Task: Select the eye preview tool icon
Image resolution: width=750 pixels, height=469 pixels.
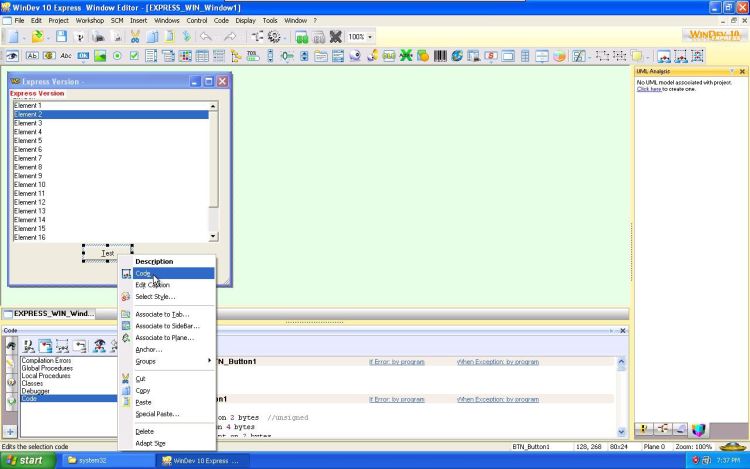Action: 12,56
